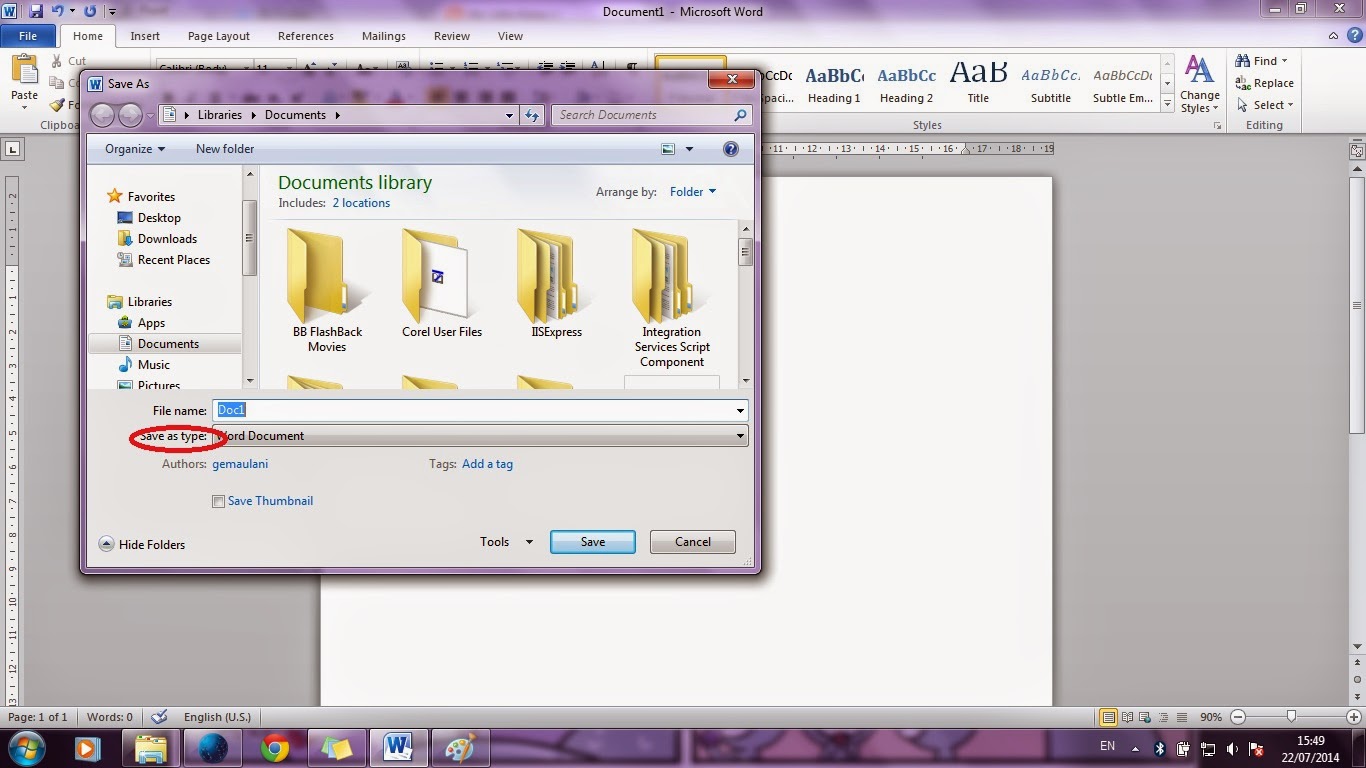Click the Add a tag link
Viewport: 1366px width, 768px height.
click(487, 464)
